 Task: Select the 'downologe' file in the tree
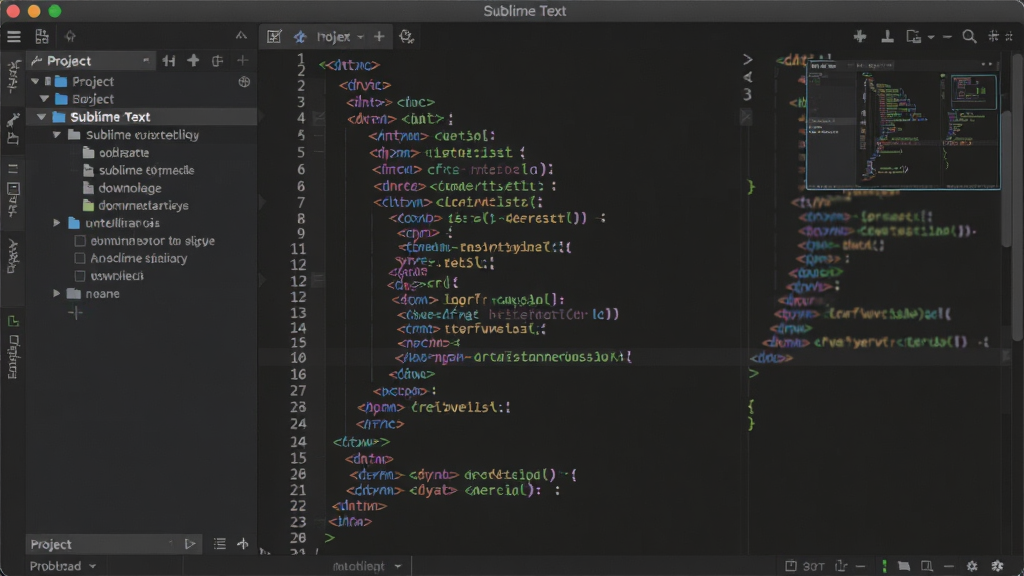coord(130,188)
